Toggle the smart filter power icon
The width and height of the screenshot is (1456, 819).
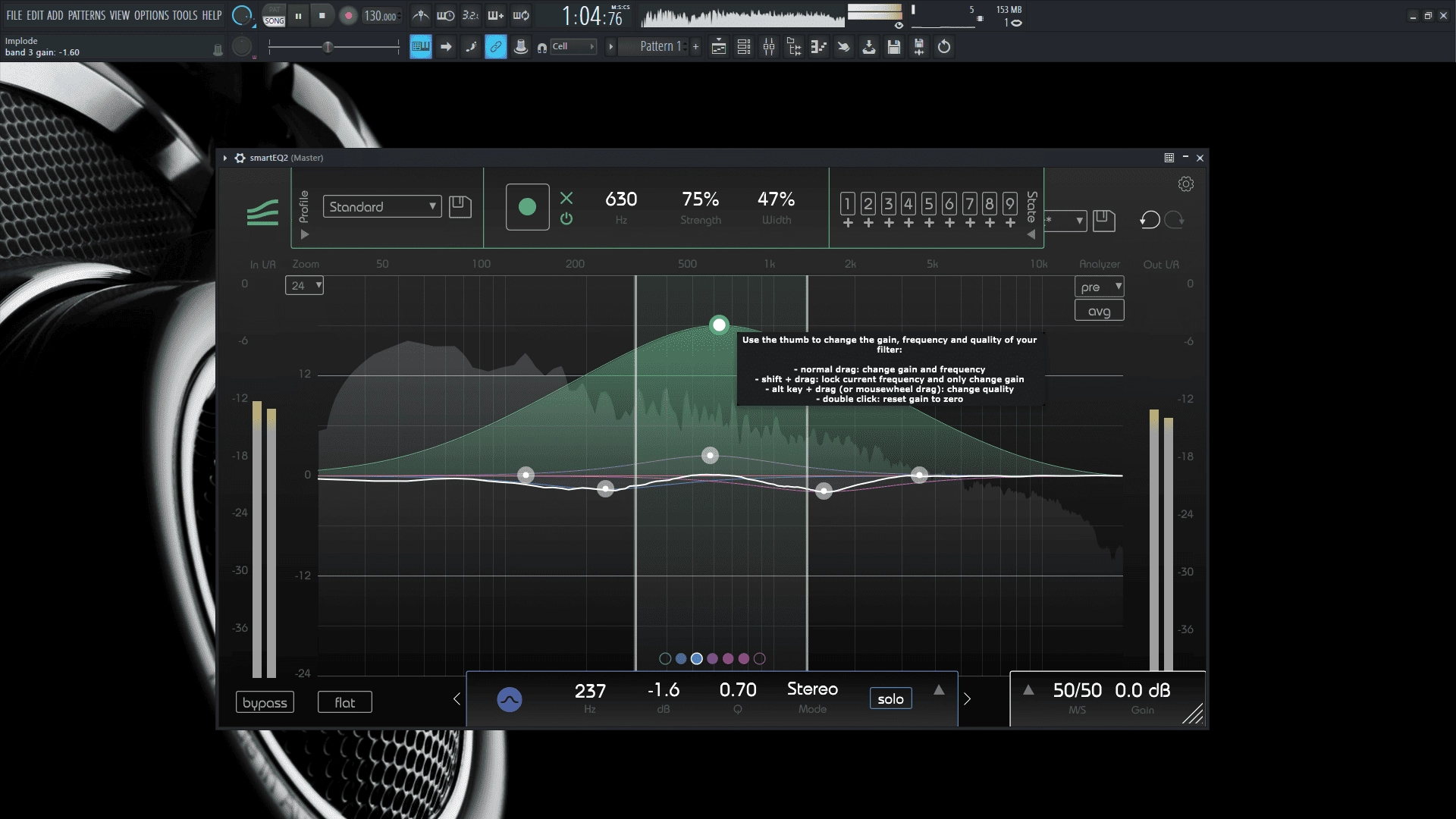pos(566,219)
